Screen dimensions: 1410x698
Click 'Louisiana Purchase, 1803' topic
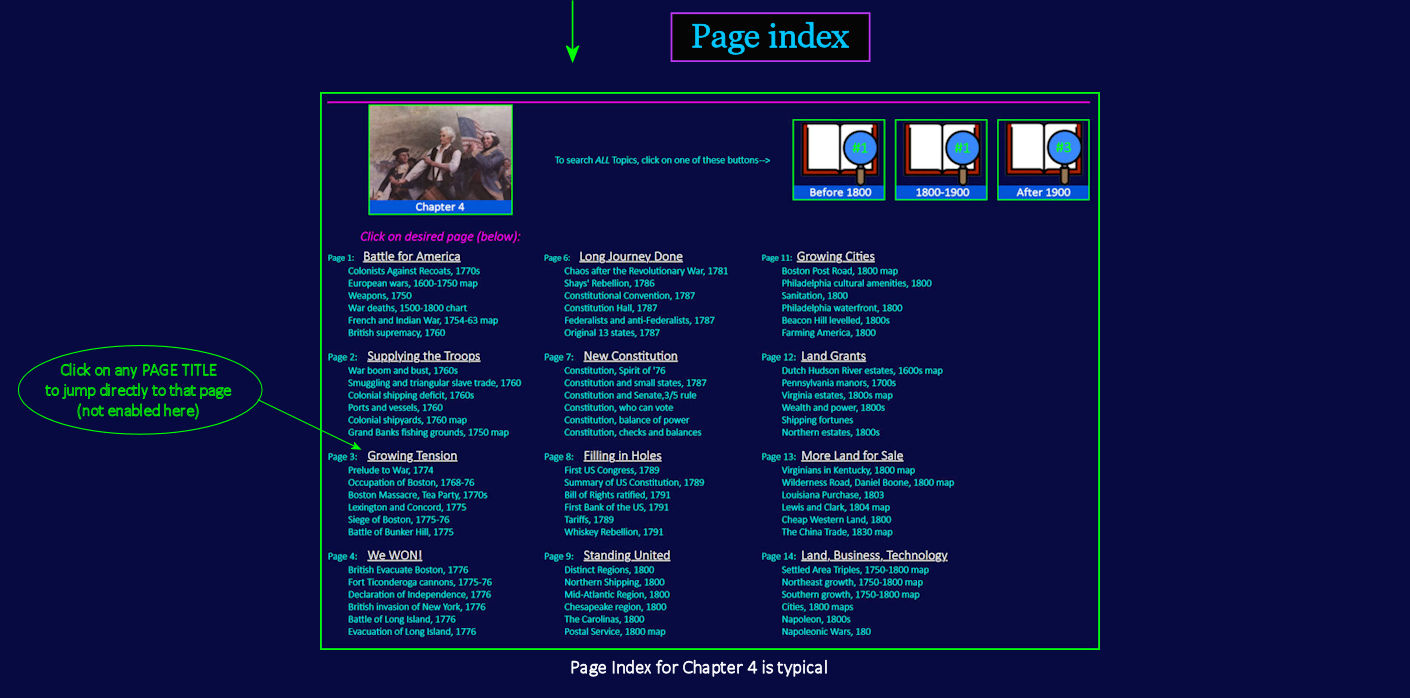(x=833, y=495)
